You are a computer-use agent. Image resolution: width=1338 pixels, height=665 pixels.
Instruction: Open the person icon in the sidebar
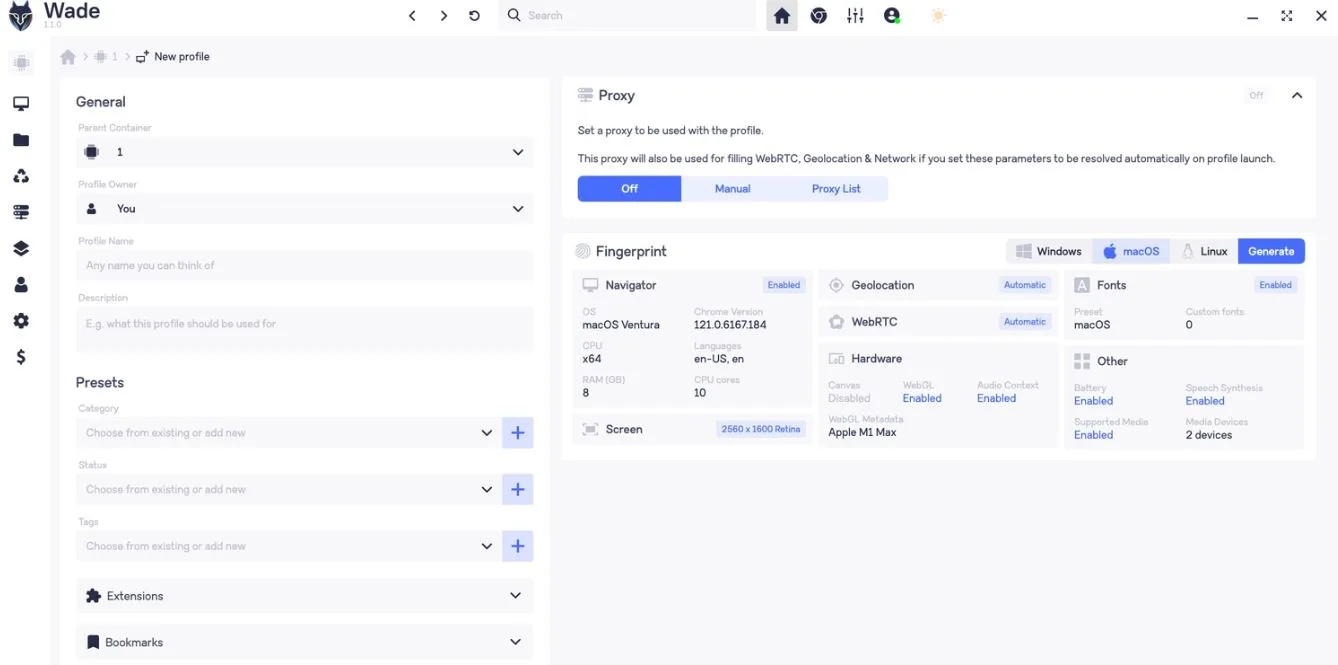21,285
